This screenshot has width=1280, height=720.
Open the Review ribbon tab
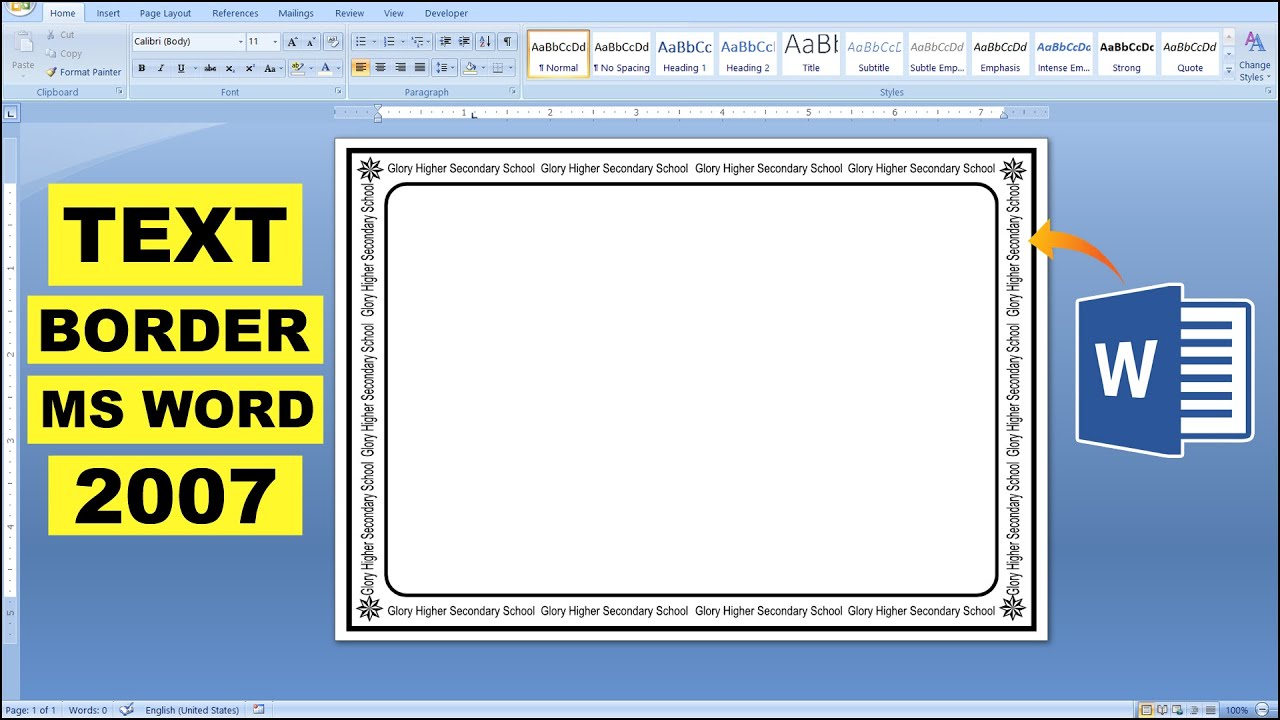coord(349,13)
